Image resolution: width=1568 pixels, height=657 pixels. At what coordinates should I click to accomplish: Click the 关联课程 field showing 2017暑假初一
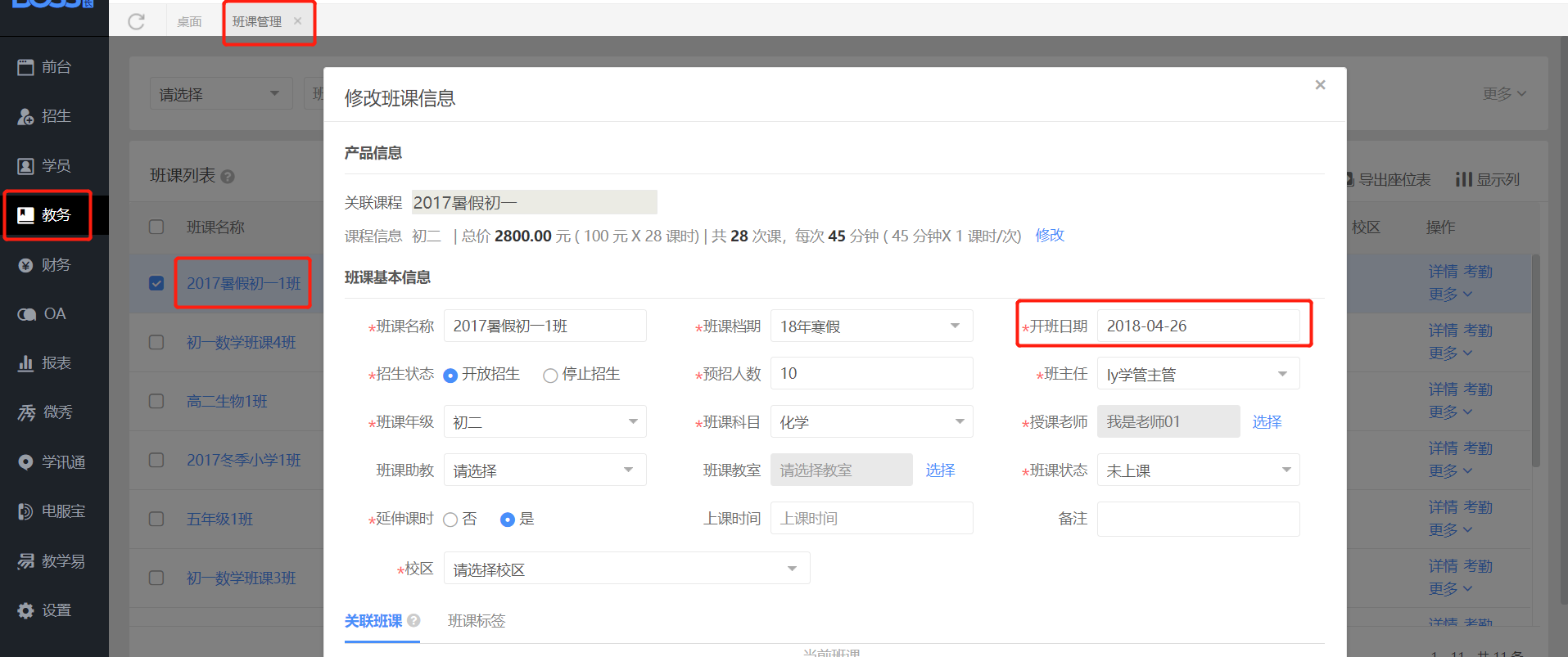click(534, 202)
